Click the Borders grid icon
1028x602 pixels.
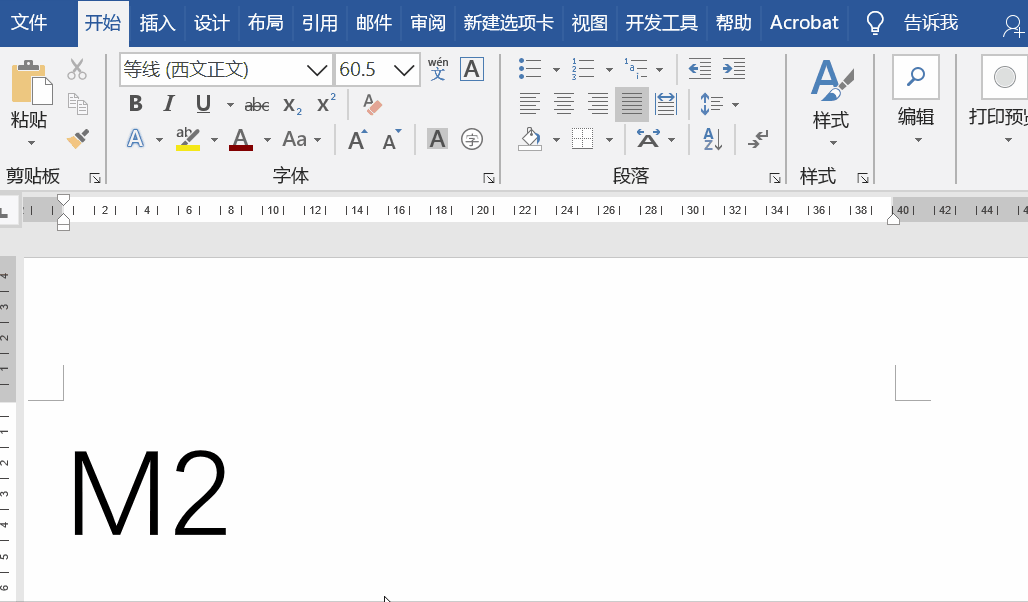coord(582,139)
